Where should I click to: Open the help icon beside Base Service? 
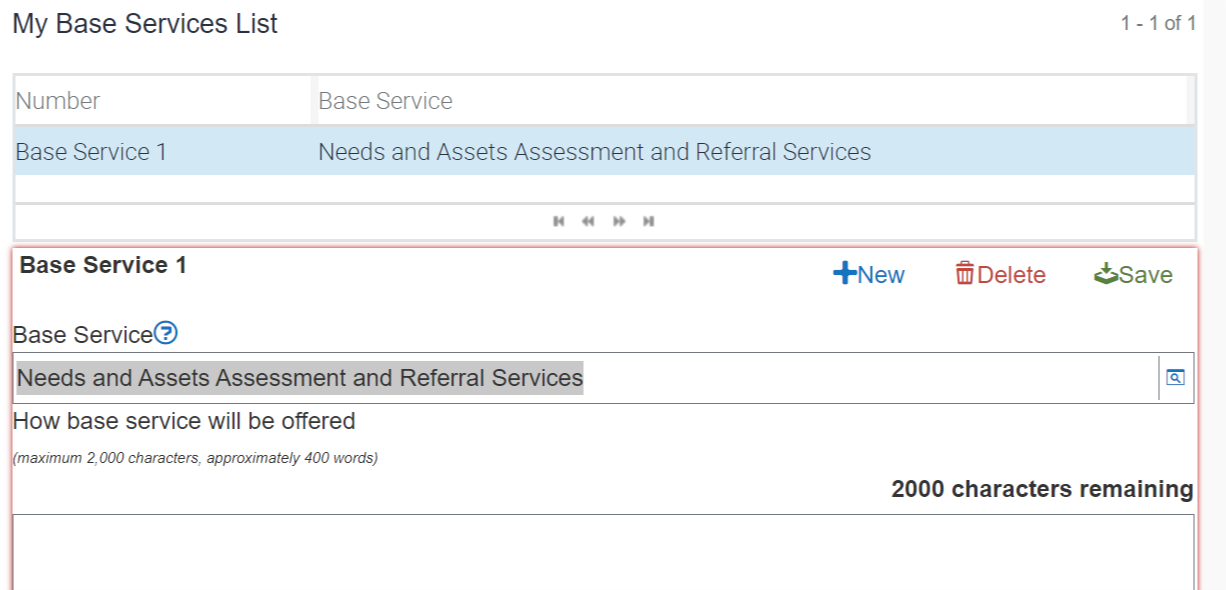point(166,334)
